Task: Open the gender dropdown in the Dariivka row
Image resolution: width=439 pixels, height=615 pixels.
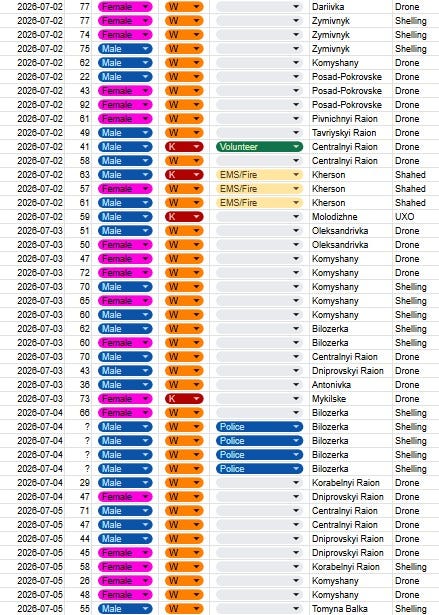Action: [125, 7]
